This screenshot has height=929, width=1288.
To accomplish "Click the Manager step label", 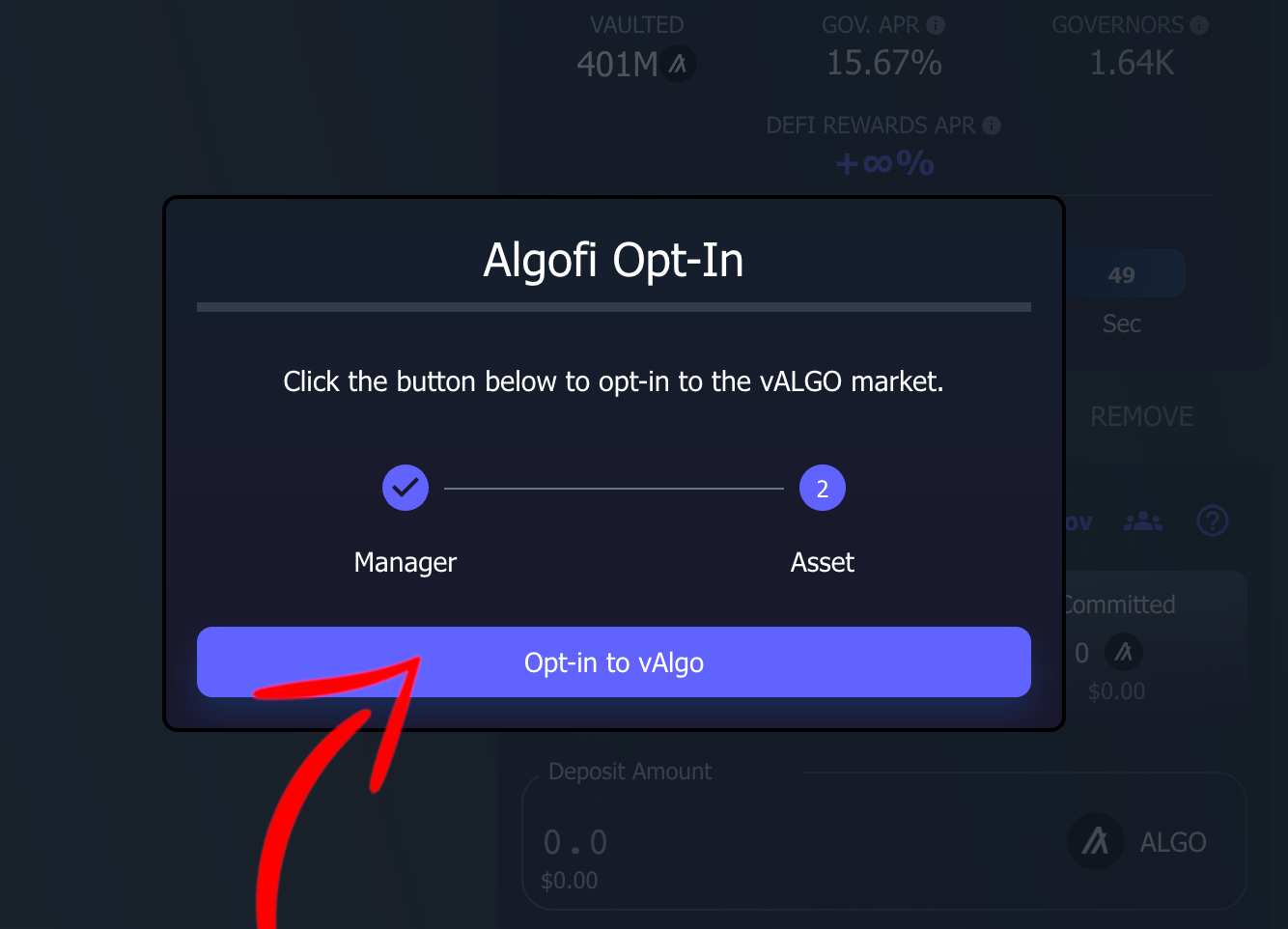I will click(406, 562).
